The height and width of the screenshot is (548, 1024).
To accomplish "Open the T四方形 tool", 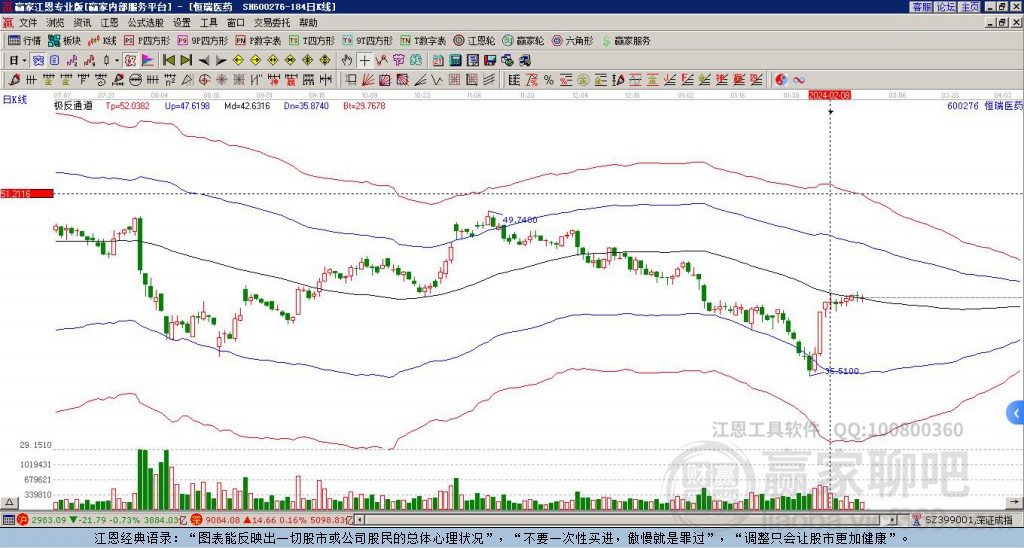I will pyautogui.click(x=313, y=40).
